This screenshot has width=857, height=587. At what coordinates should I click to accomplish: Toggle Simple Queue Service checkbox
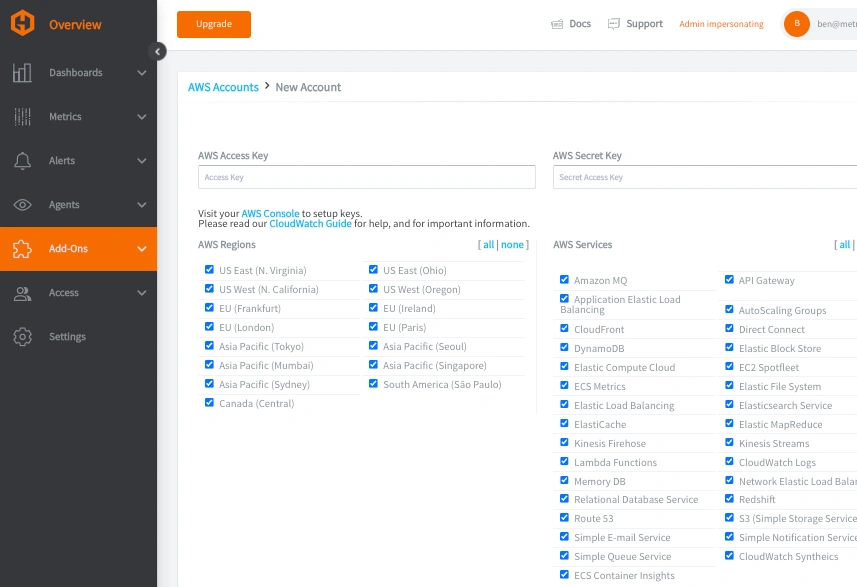565,556
